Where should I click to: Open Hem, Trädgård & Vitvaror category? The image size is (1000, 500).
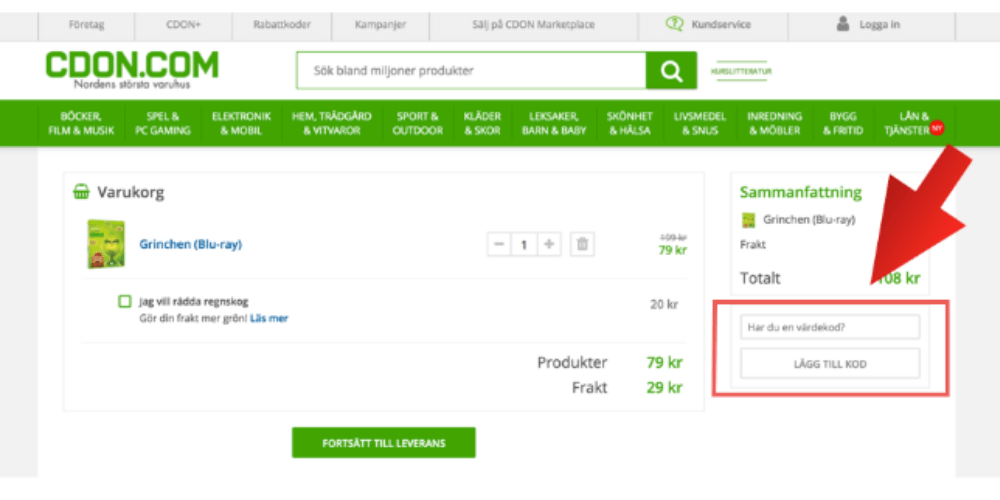tap(332, 124)
